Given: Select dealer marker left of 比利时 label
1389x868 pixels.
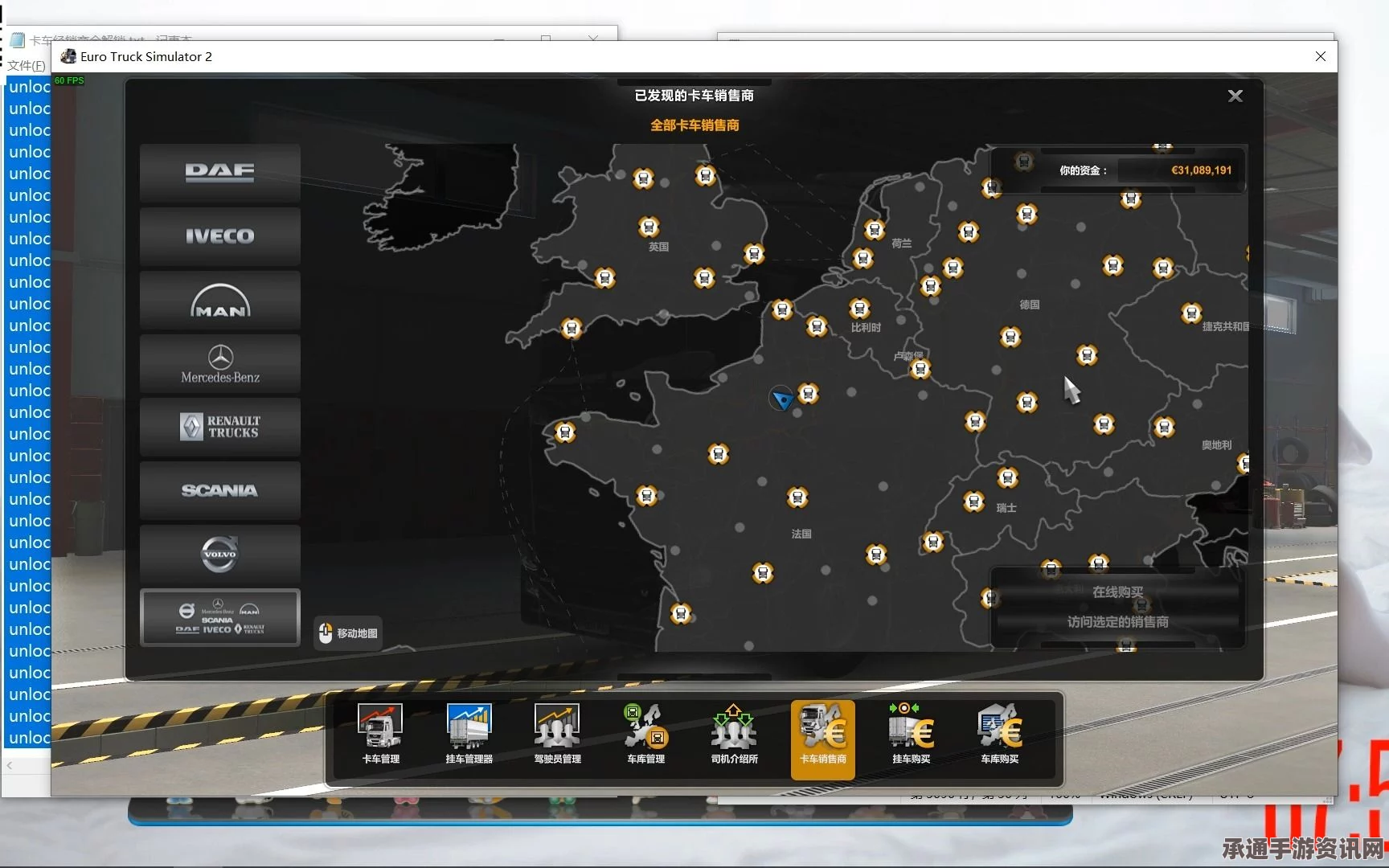Looking at the screenshot, I should [817, 326].
